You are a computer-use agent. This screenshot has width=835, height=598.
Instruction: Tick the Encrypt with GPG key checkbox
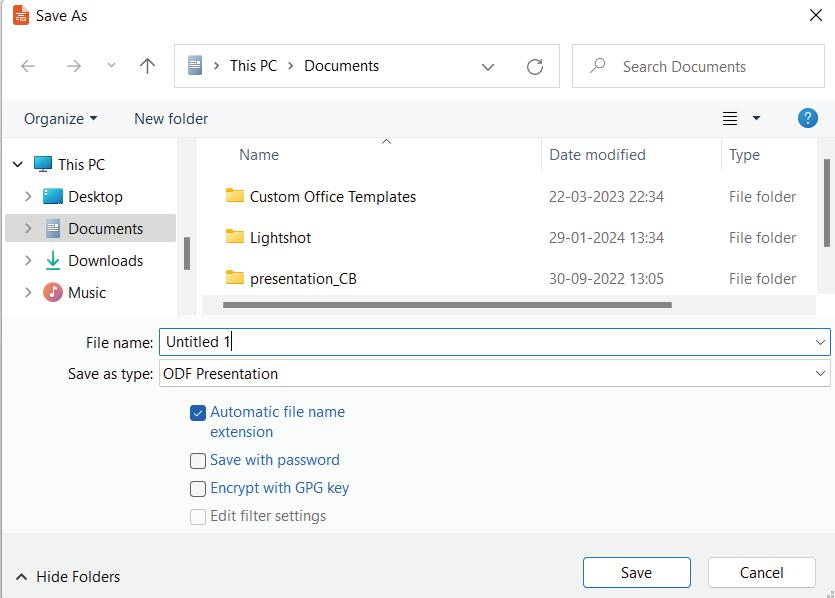pyautogui.click(x=198, y=489)
